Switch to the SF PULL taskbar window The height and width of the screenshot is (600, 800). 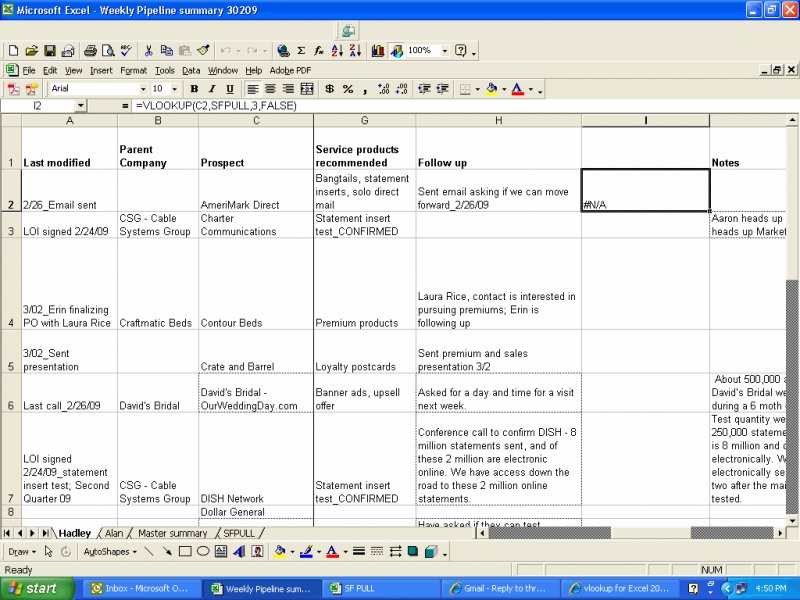point(383,588)
